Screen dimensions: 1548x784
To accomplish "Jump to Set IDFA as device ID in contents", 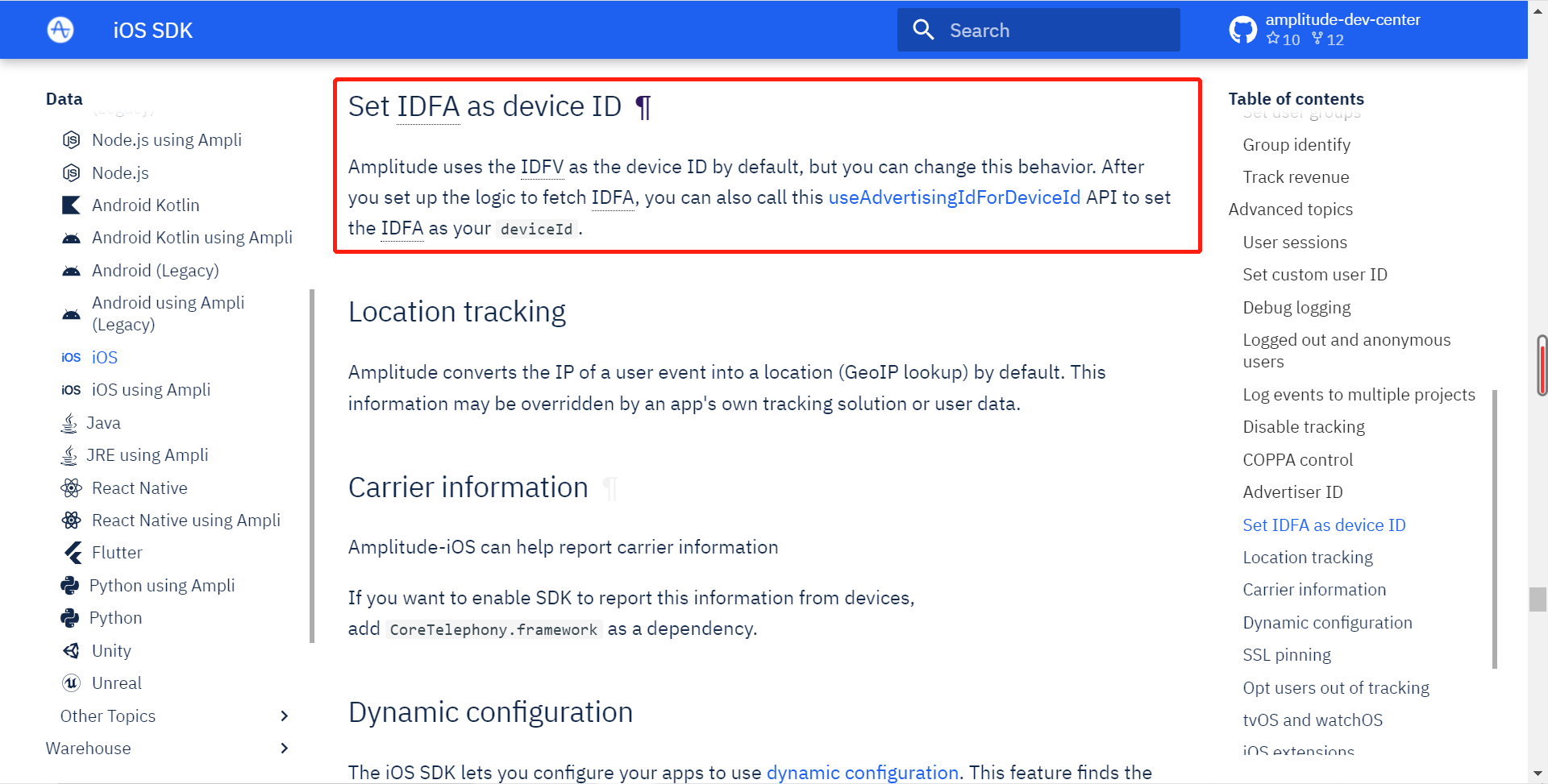I will pyautogui.click(x=1324, y=525).
